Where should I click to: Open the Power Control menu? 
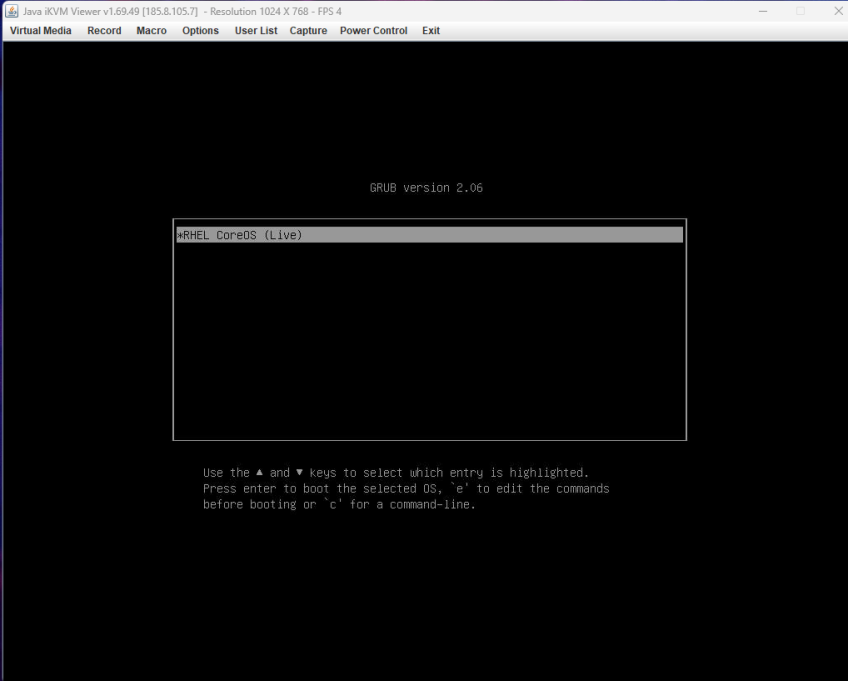pos(373,30)
